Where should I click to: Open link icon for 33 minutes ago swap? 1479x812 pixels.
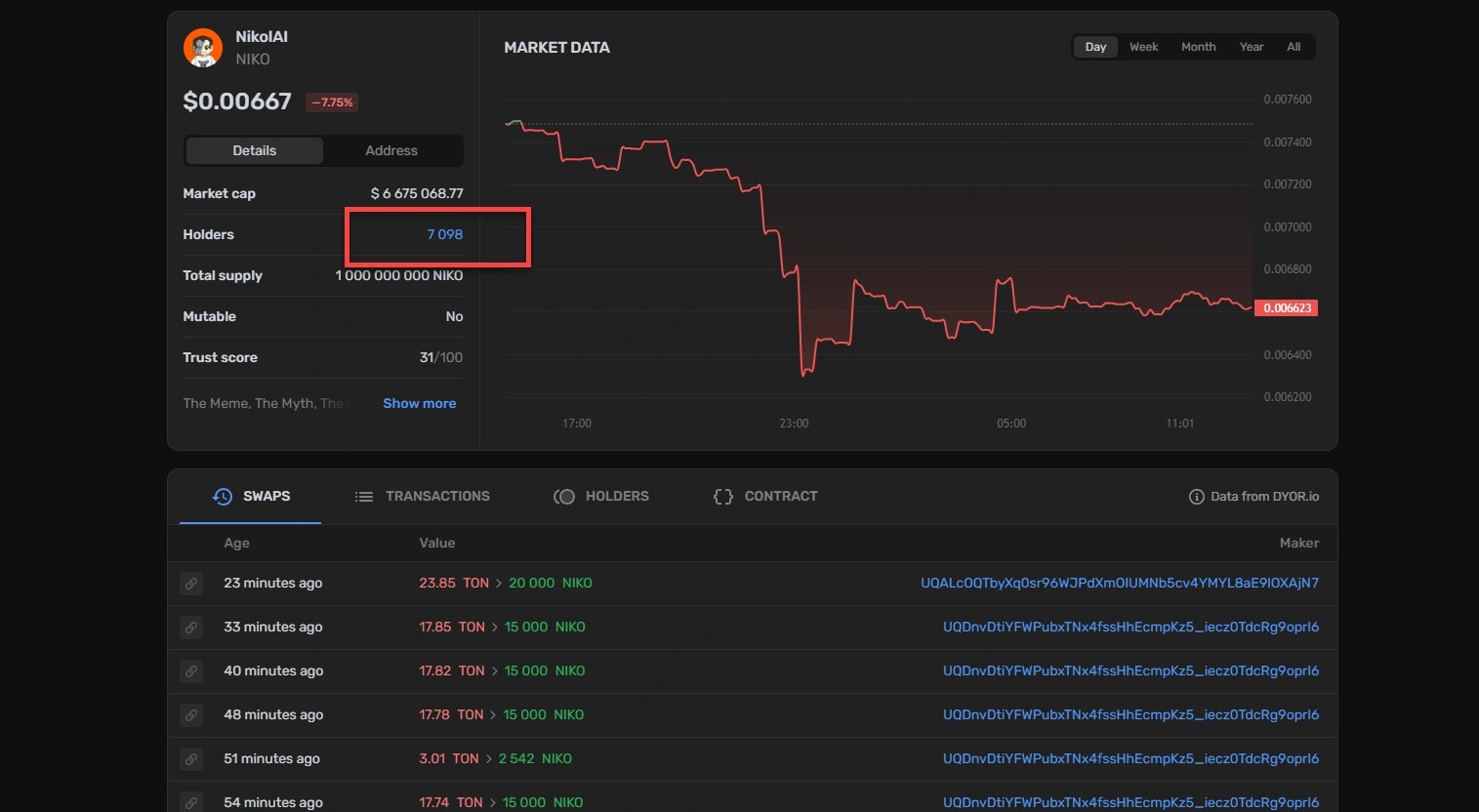click(x=191, y=628)
